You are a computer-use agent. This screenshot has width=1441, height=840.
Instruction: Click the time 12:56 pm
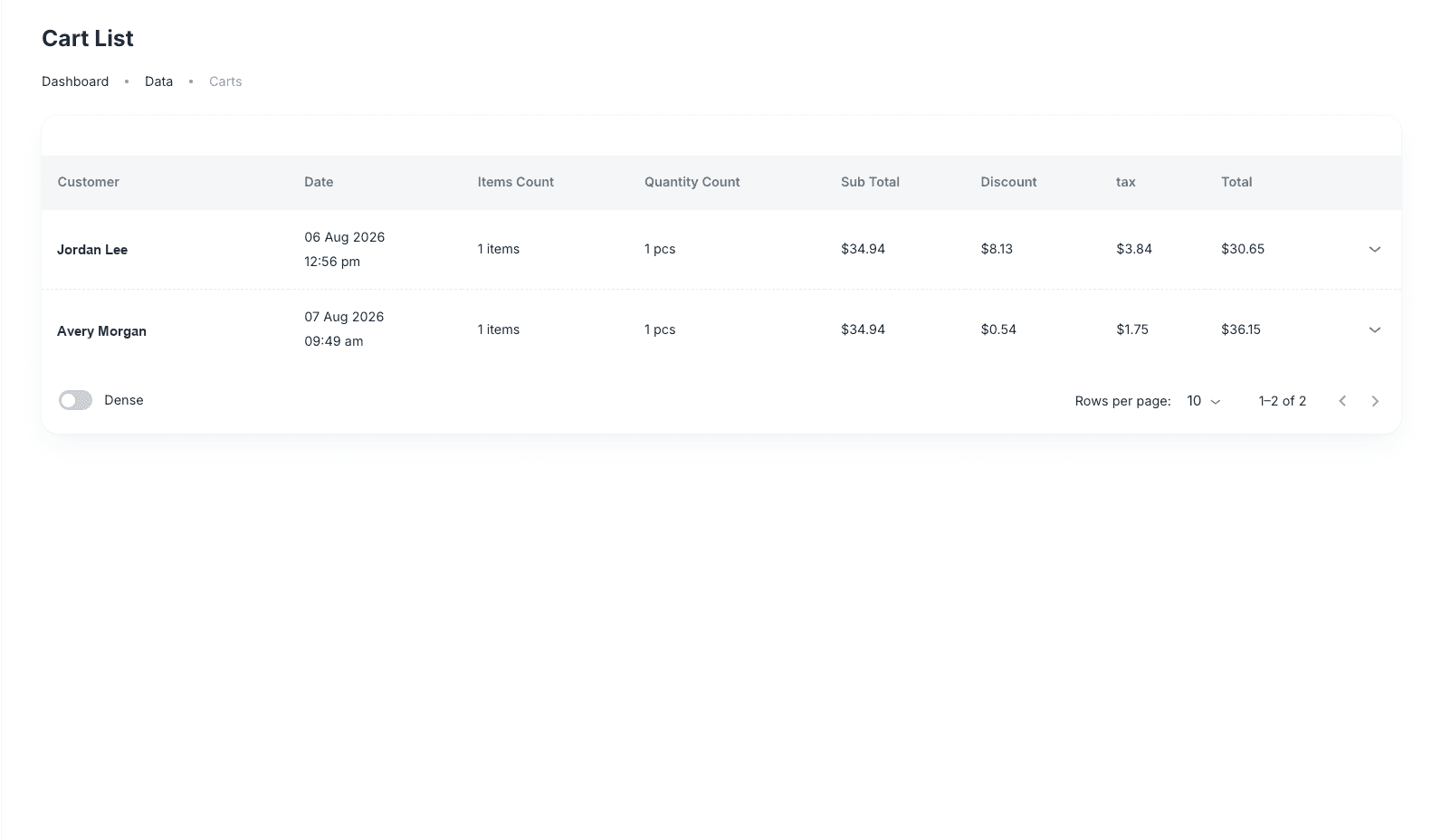(x=332, y=262)
